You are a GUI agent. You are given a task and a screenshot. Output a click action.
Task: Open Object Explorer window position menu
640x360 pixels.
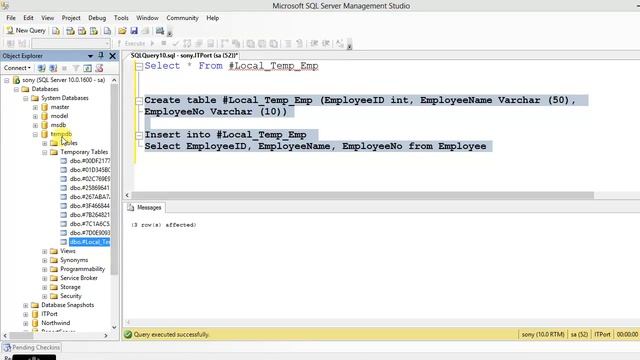coord(90,56)
